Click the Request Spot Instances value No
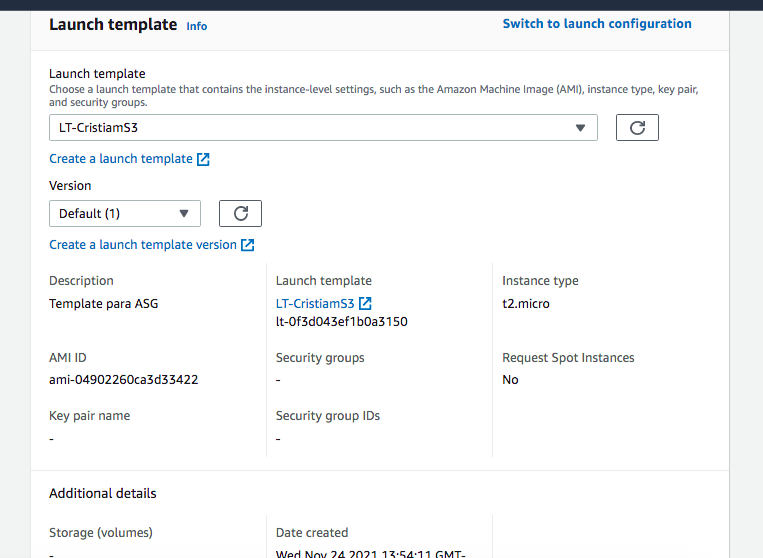The width and height of the screenshot is (763, 558). click(510, 380)
